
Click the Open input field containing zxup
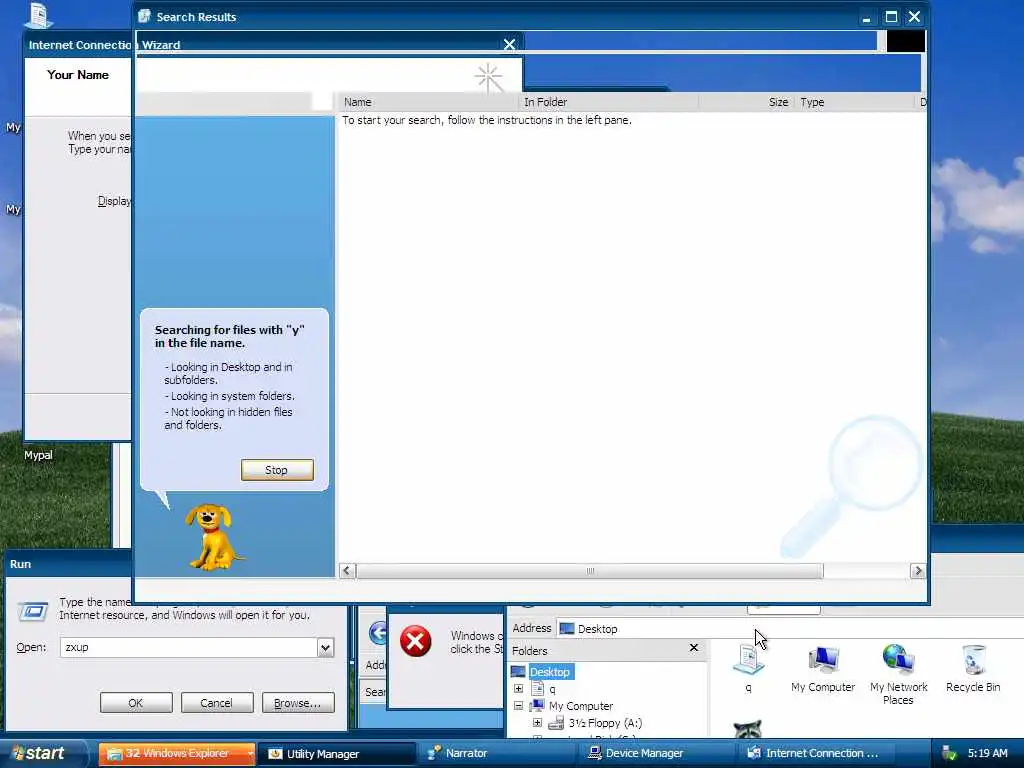click(x=189, y=647)
